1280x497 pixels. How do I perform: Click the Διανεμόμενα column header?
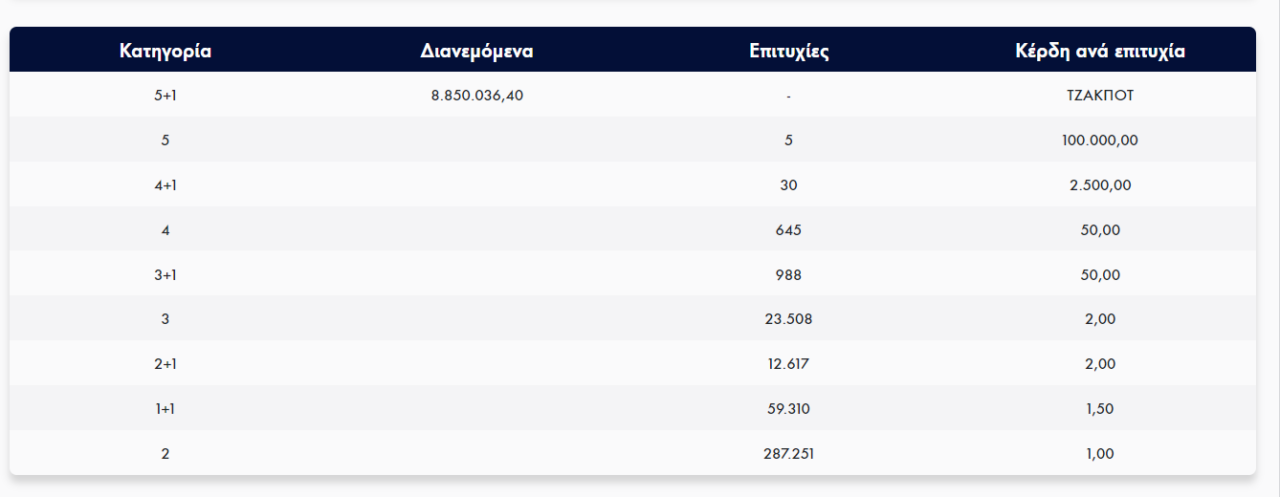tap(476, 51)
